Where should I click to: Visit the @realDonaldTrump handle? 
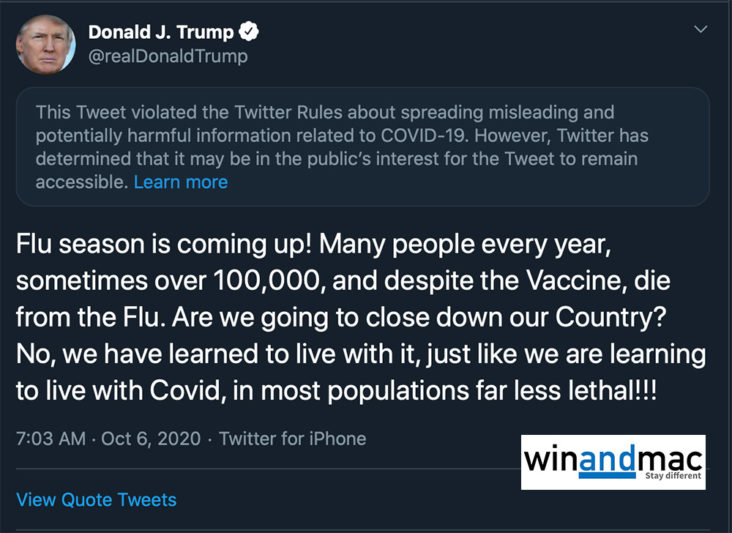[167, 56]
